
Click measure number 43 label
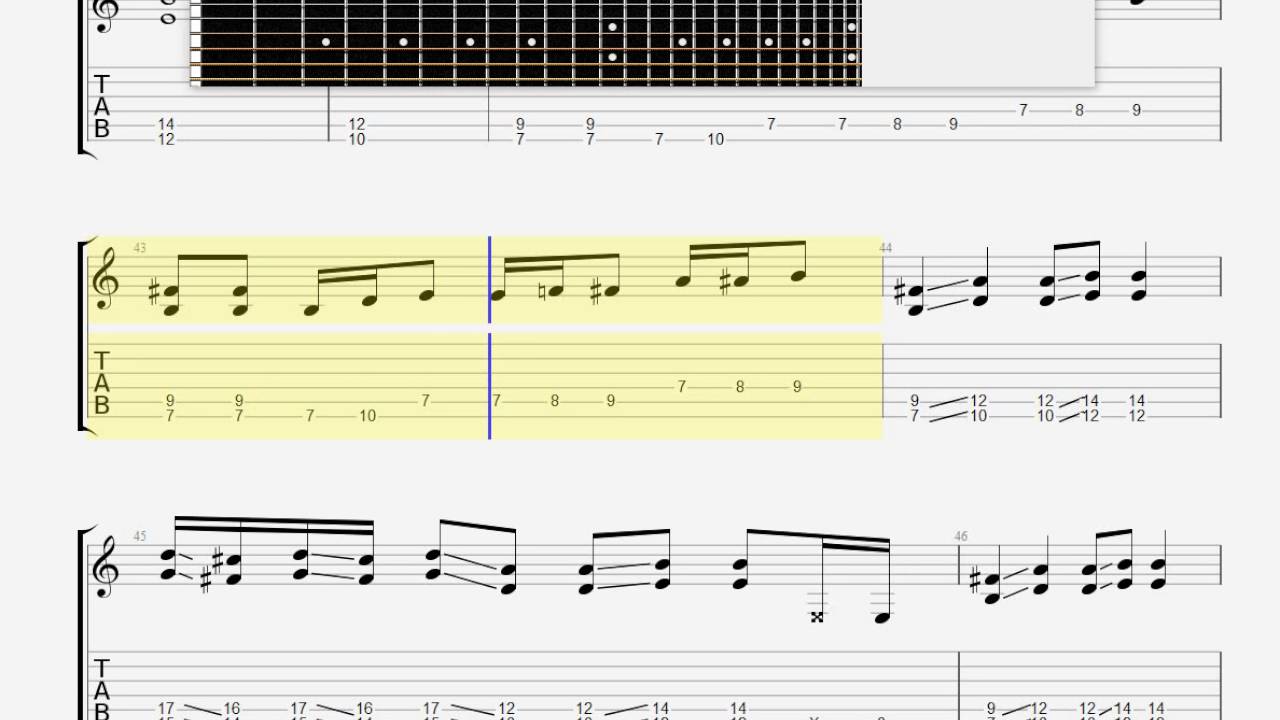tap(139, 247)
